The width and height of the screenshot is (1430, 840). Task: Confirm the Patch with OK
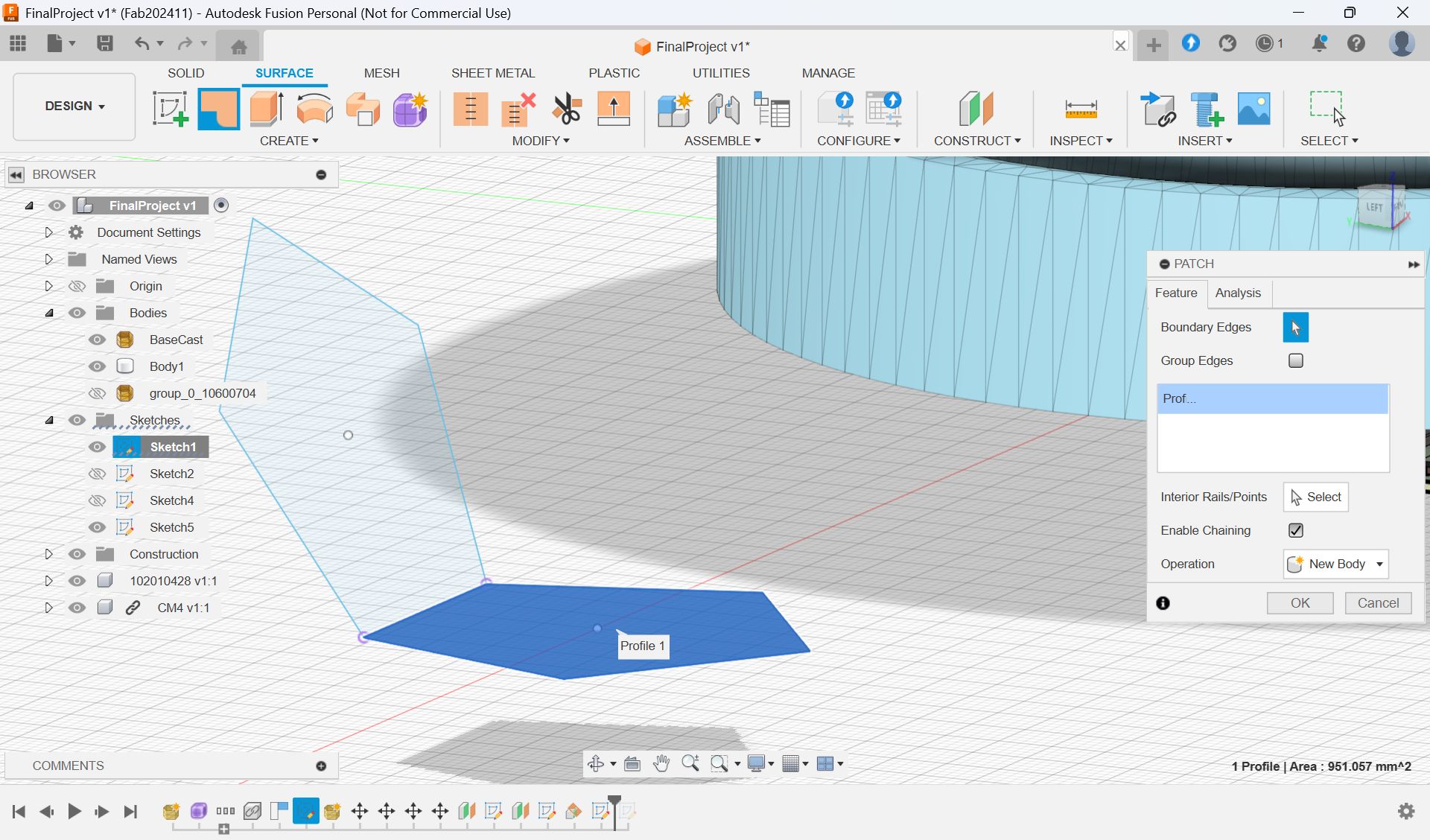[x=1300, y=603]
